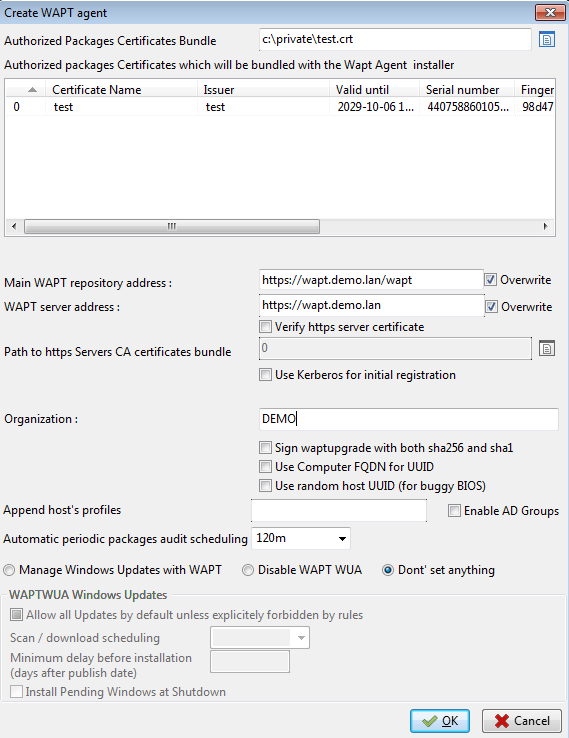Toggle Allow all Updates by default checkbox

(x=16, y=615)
